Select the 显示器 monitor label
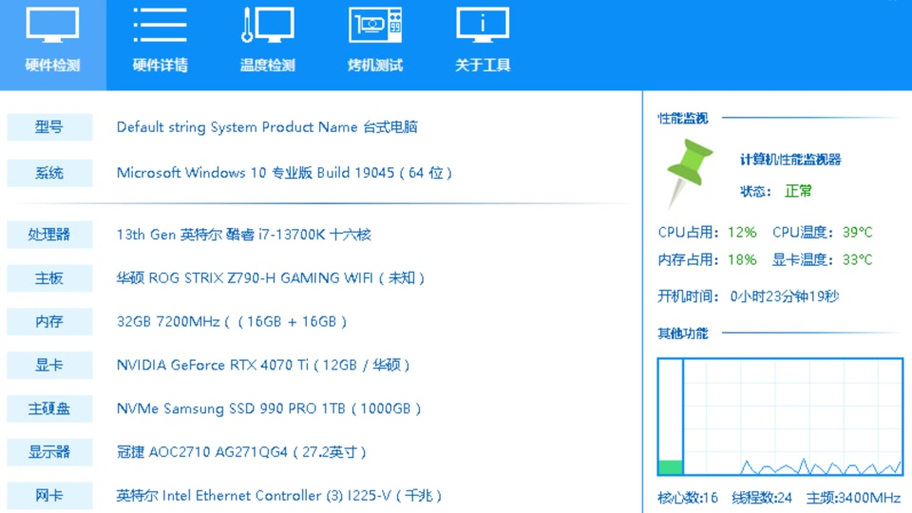The width and height of the screenshot is (912, 513). coord(49,452)
